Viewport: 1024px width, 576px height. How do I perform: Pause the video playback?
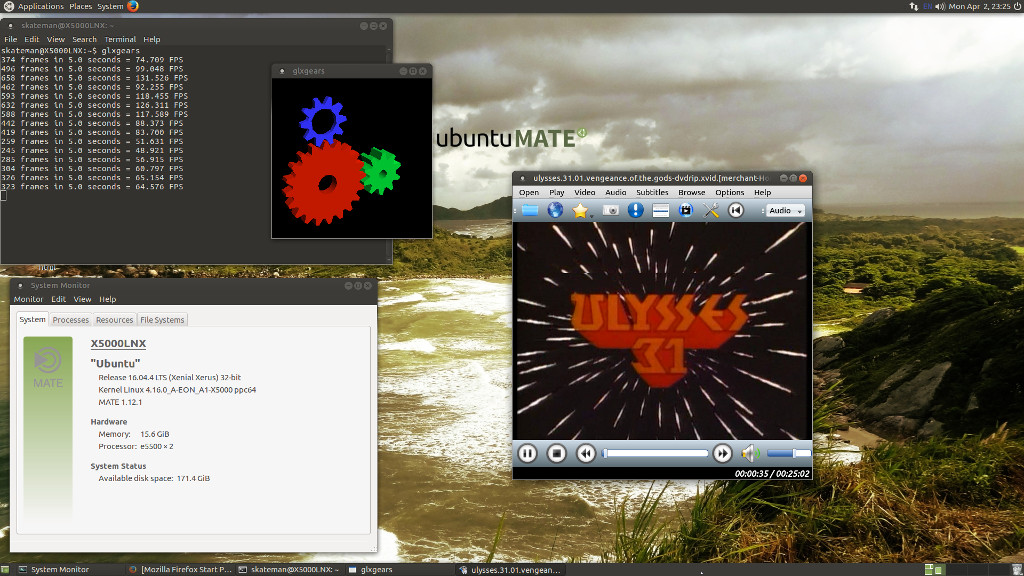(x=527, y=453)
